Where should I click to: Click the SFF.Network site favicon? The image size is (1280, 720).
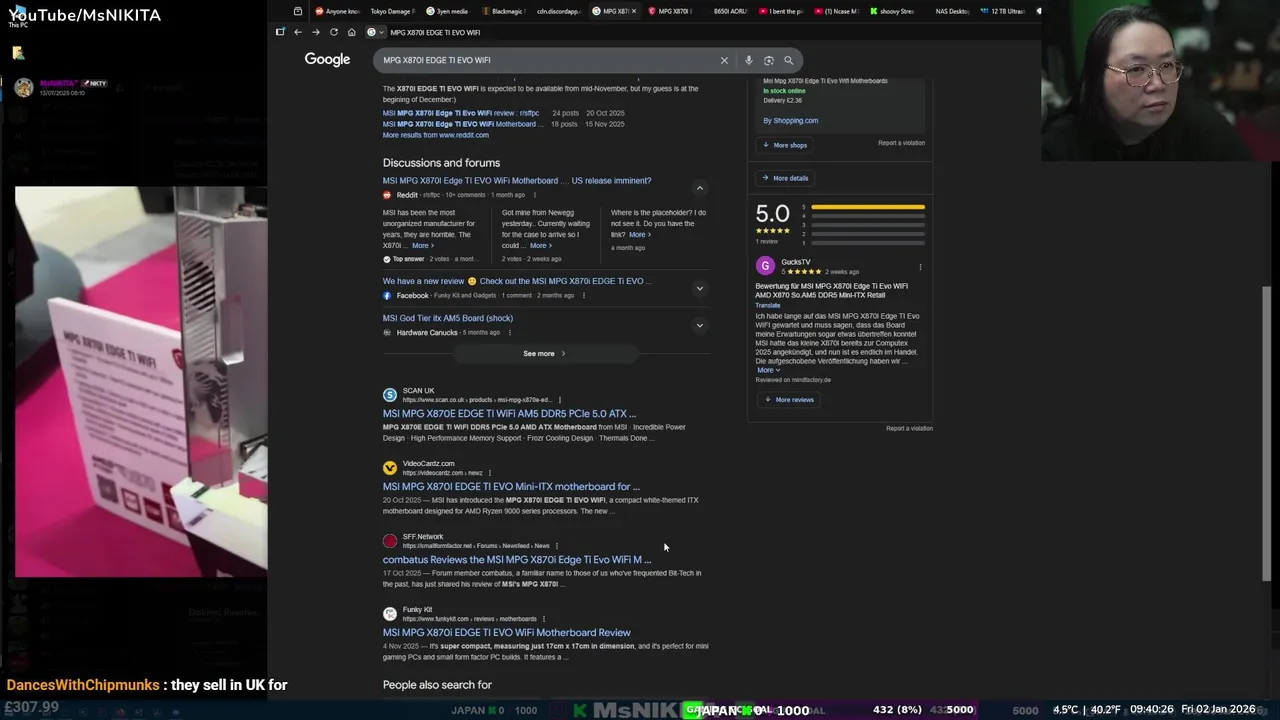pos(390,541)
